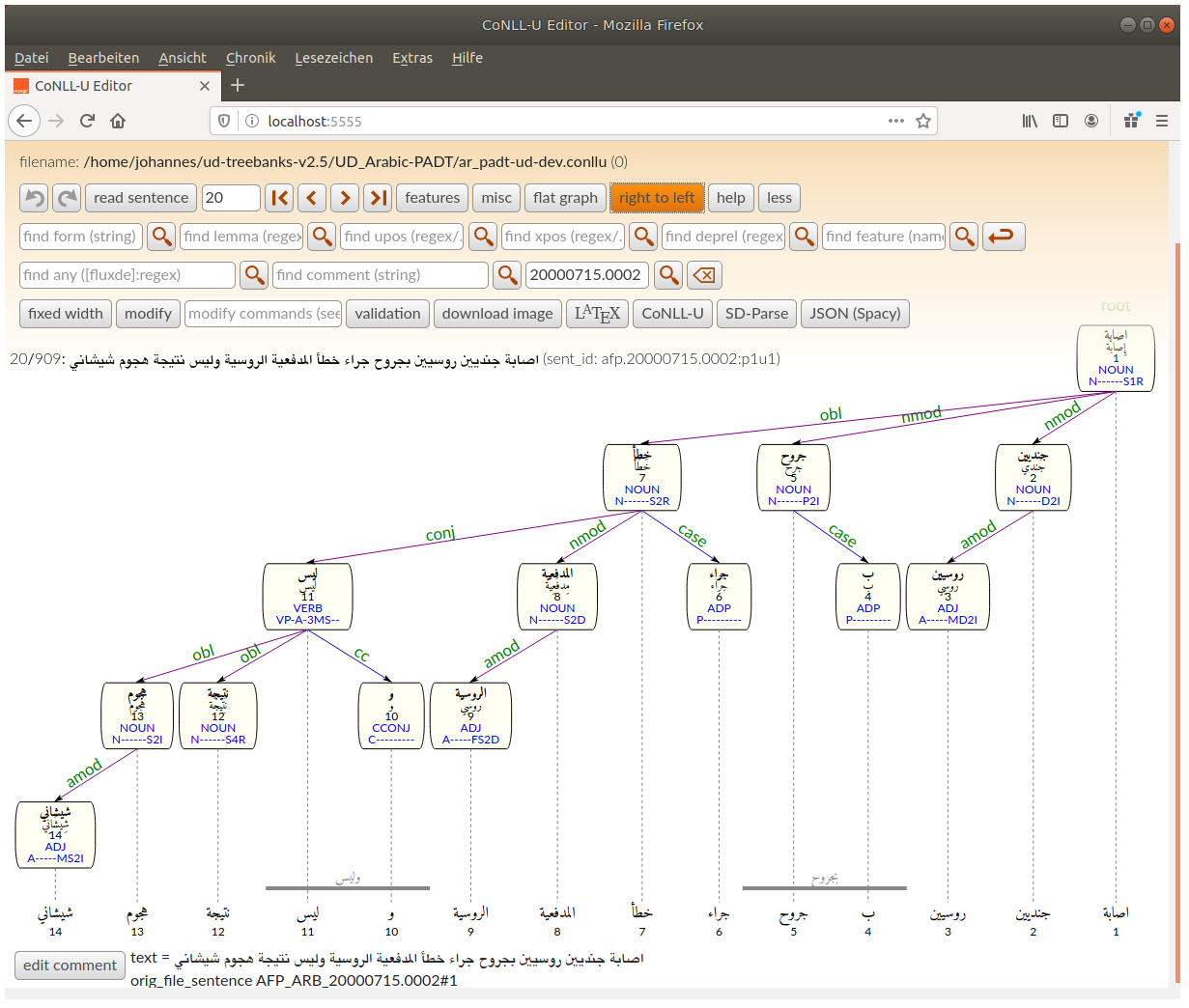Open the Ansicht menu
1189x1008 pixels.
click(x=183, y=58)
